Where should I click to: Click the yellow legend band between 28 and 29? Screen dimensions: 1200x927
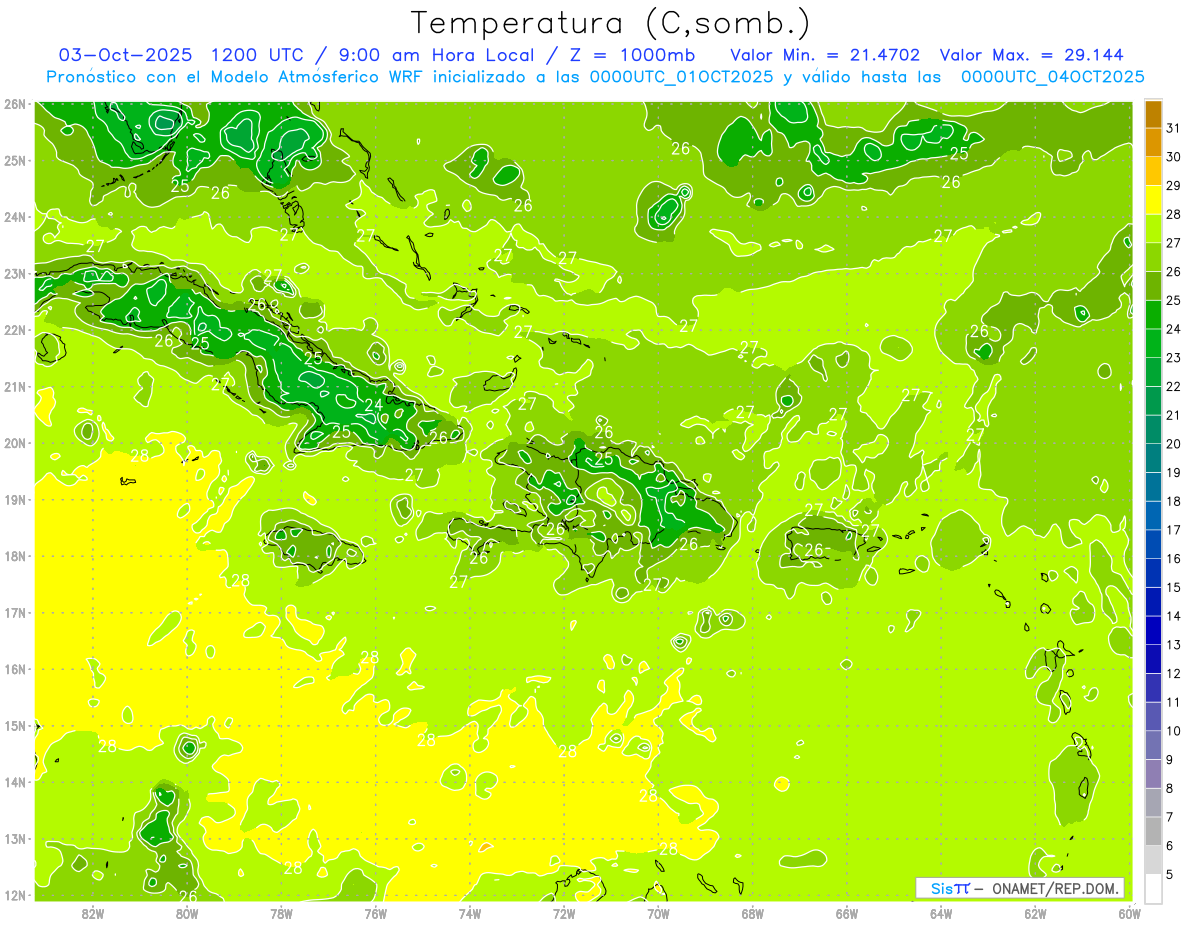1153,200
